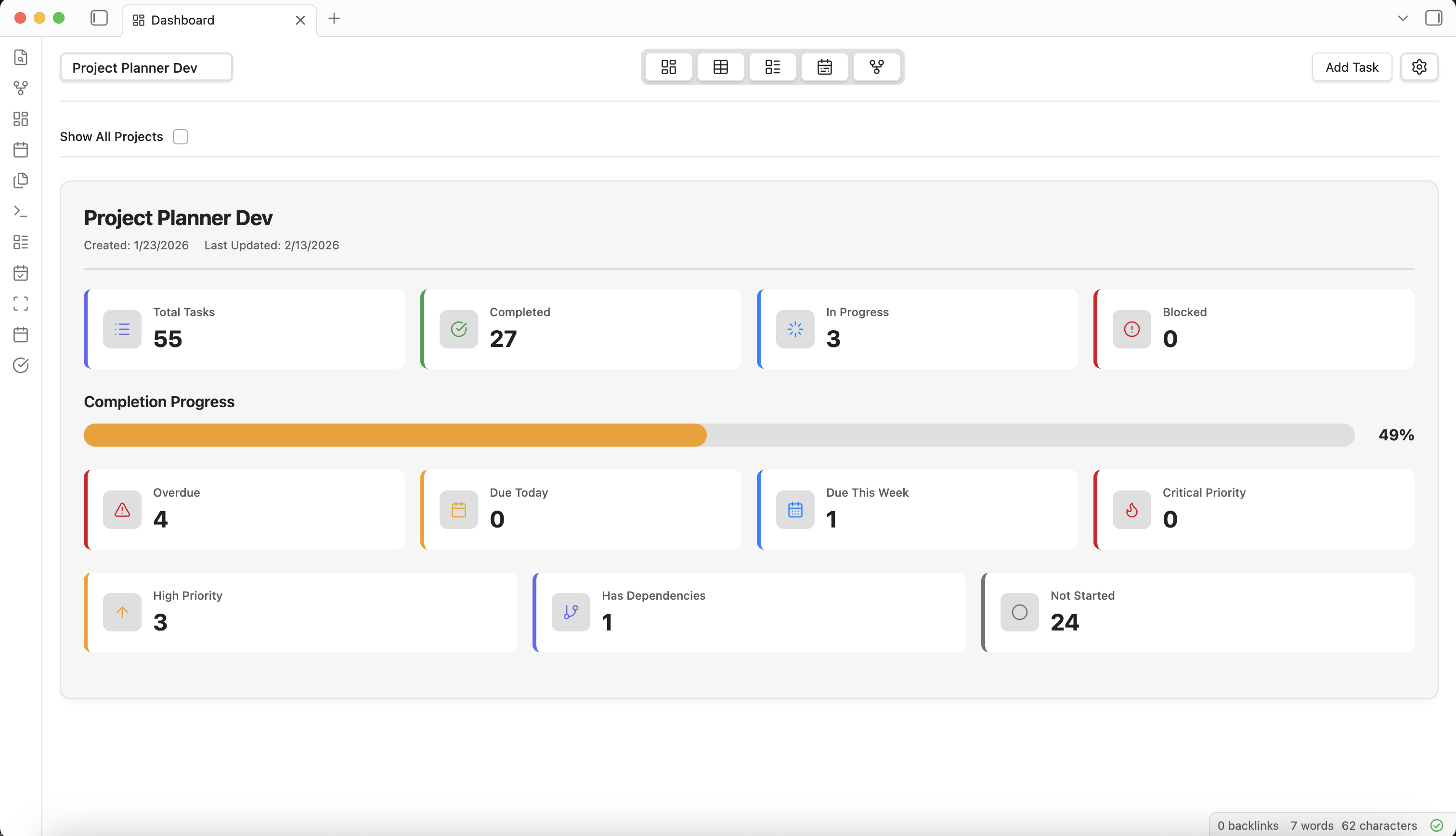Open the fullscreen icon in the left sidebar
Viewport: 1456px width, 836px height.
[x=21, y=304]
